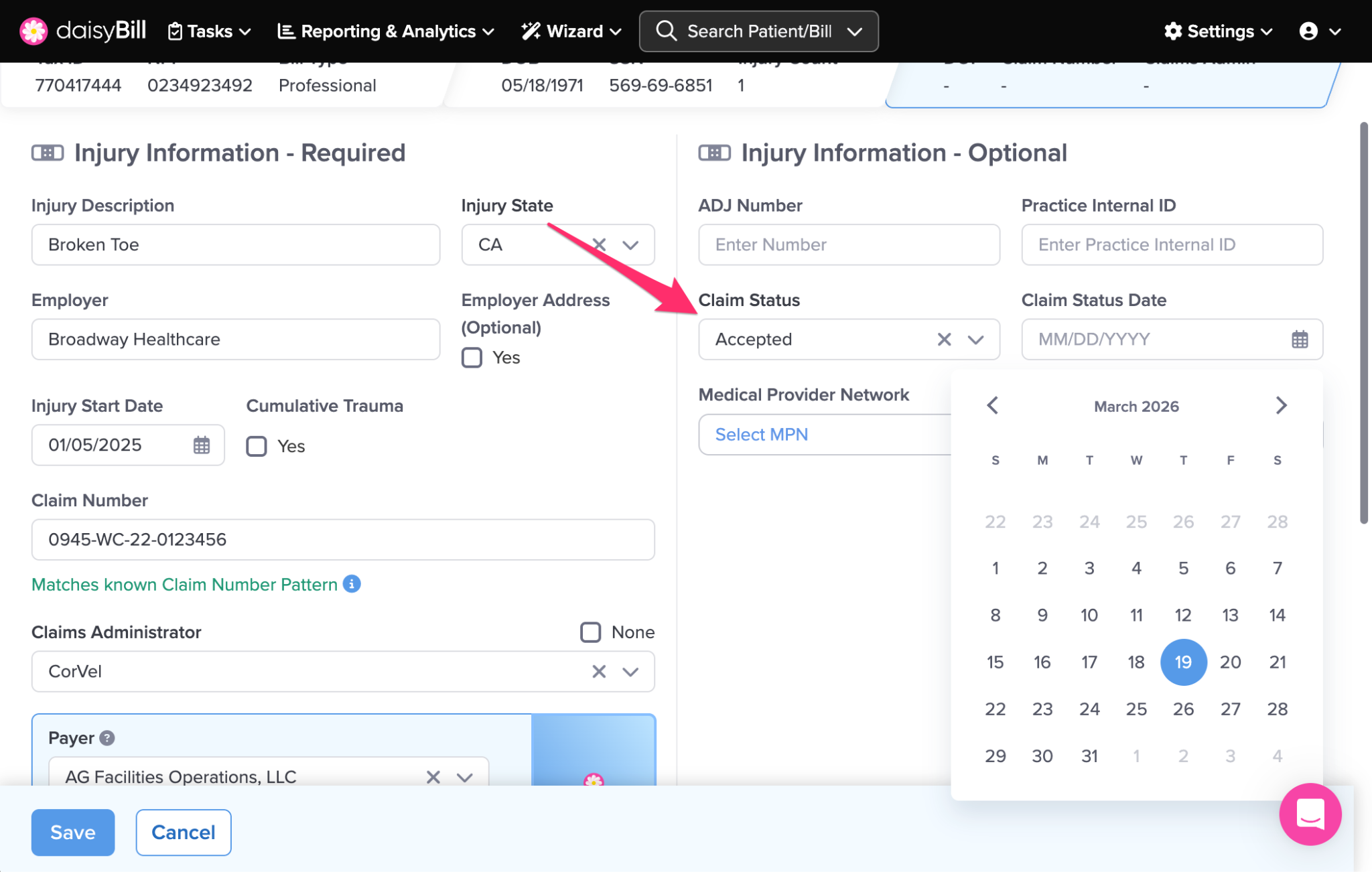Open the Tasks menu
Screen dimensions: 1372x872
click(209, 31)
